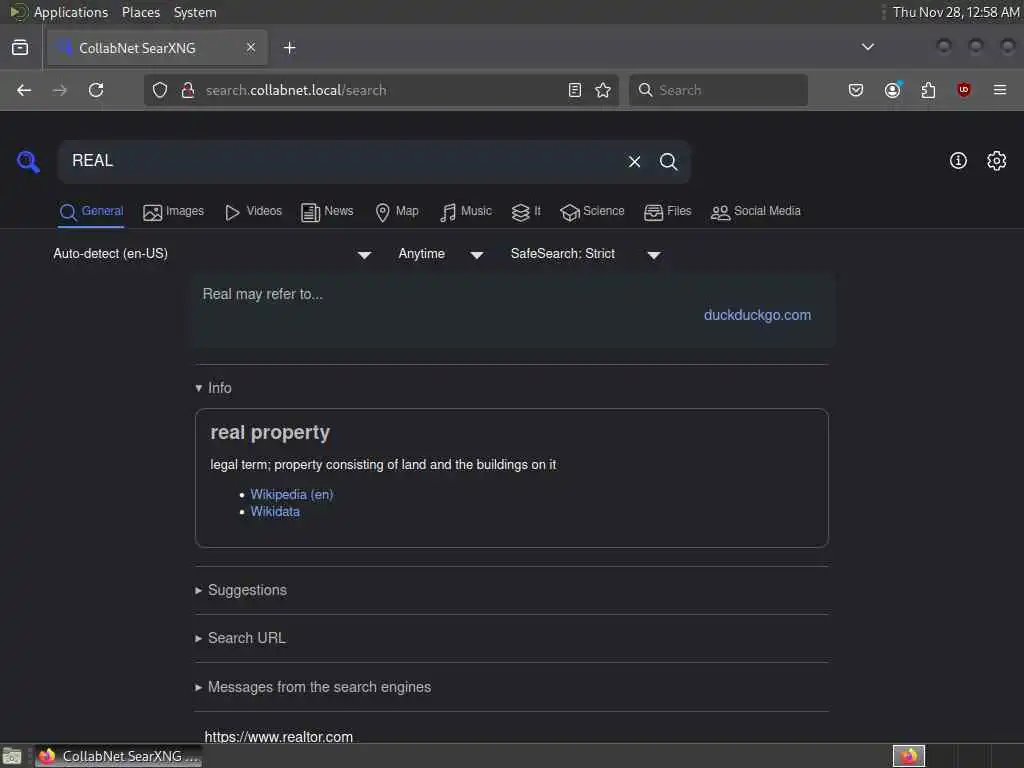The height and width of the screenshot is (768, 1024).
Task: Switch to Social Media category tab
Action: tap(756, 212)
